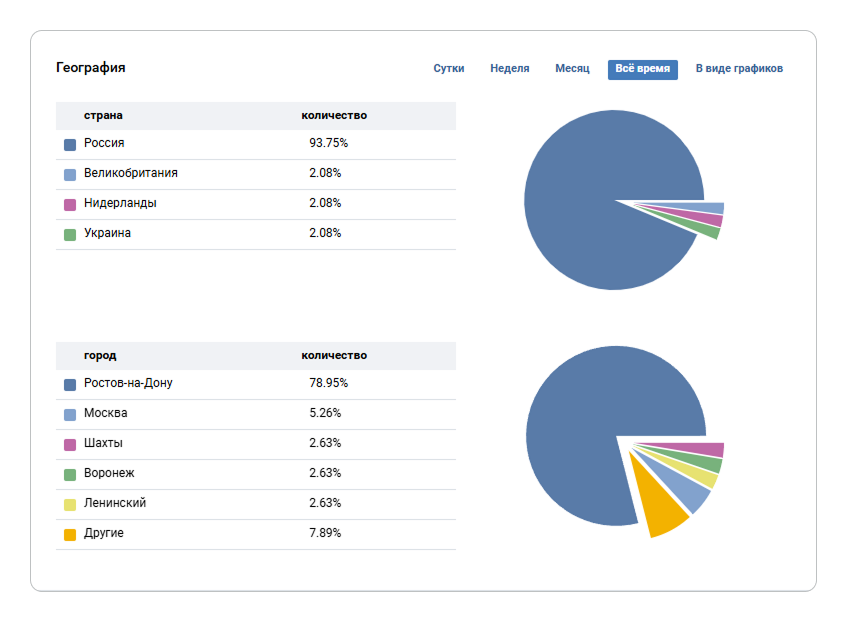The image size is (847, 622).
Task: Open the Месяц period tab
Action: [573, 69]
